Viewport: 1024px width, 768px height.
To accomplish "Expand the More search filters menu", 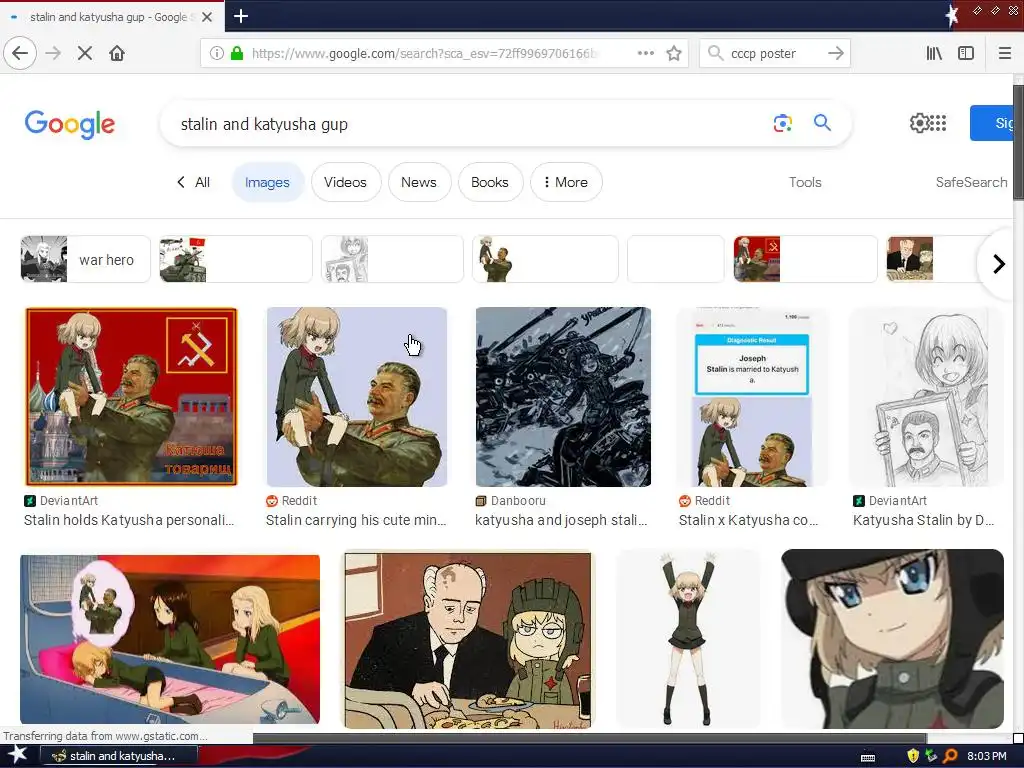I will point(566,182).
